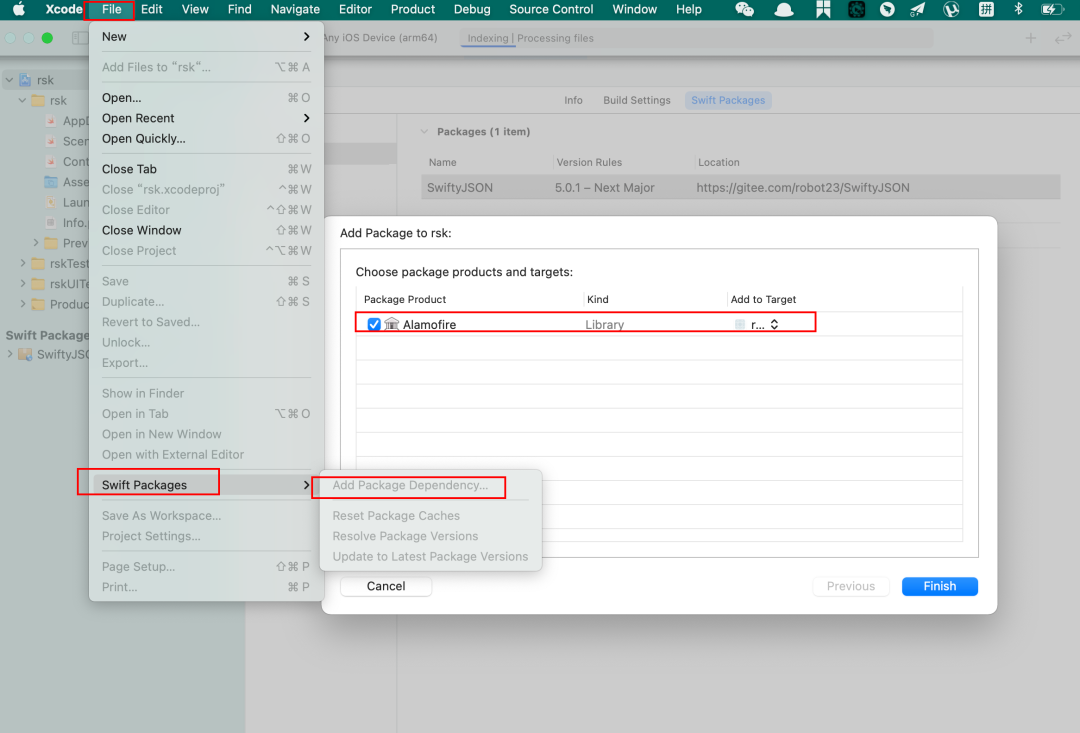Expand the rskTests folder

[23, 263]
